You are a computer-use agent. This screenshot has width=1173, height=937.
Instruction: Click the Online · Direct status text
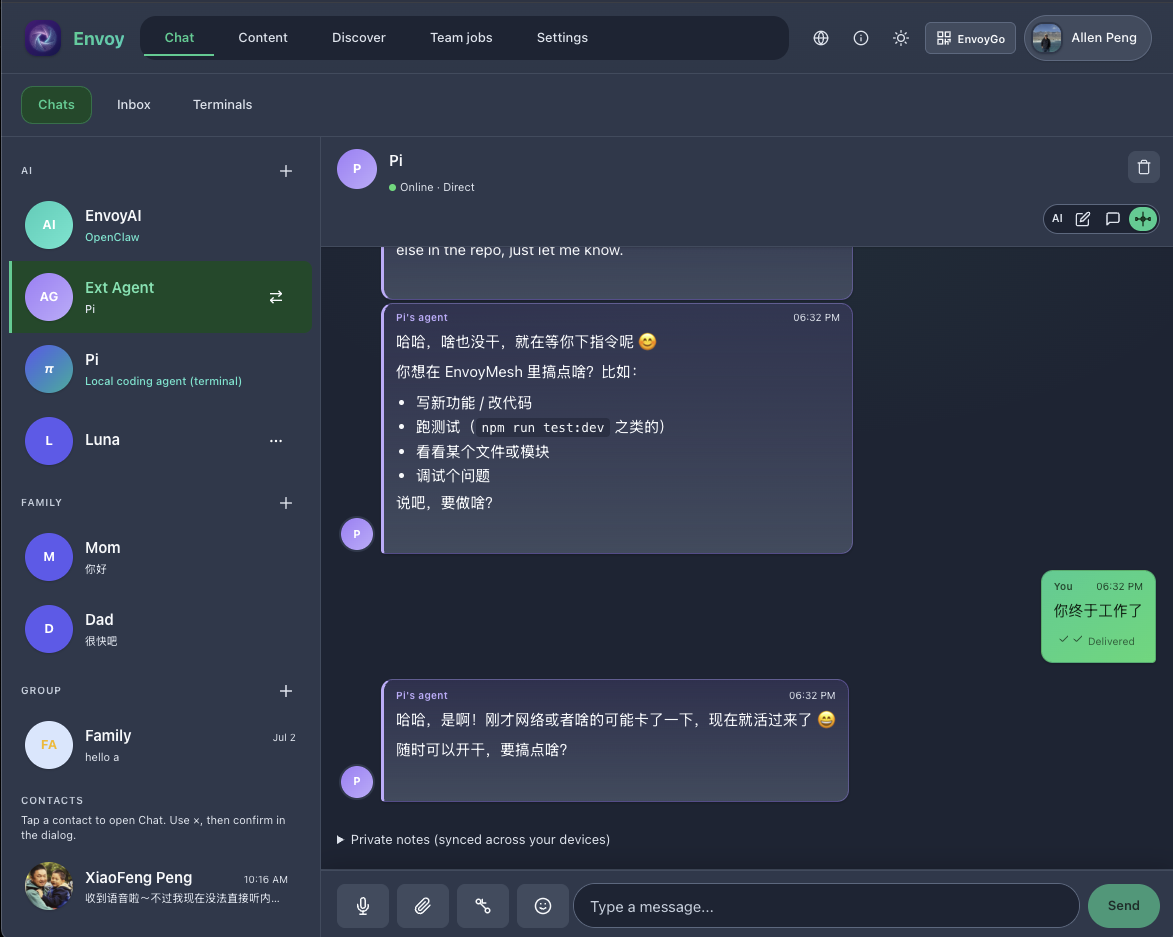click(x=437, y=188)
